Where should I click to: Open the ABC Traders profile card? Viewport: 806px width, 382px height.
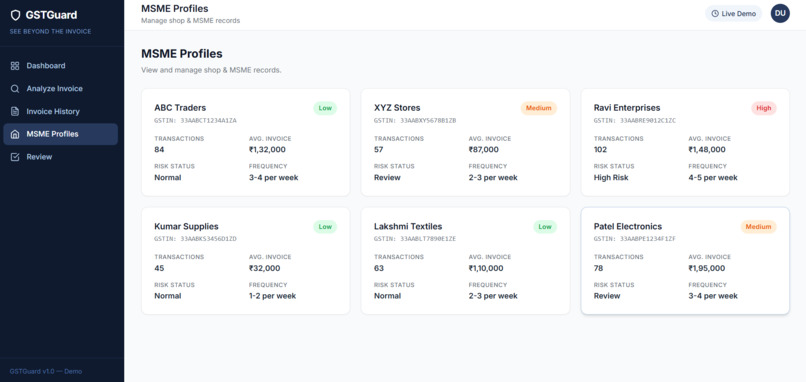click(x=246, y=142)
